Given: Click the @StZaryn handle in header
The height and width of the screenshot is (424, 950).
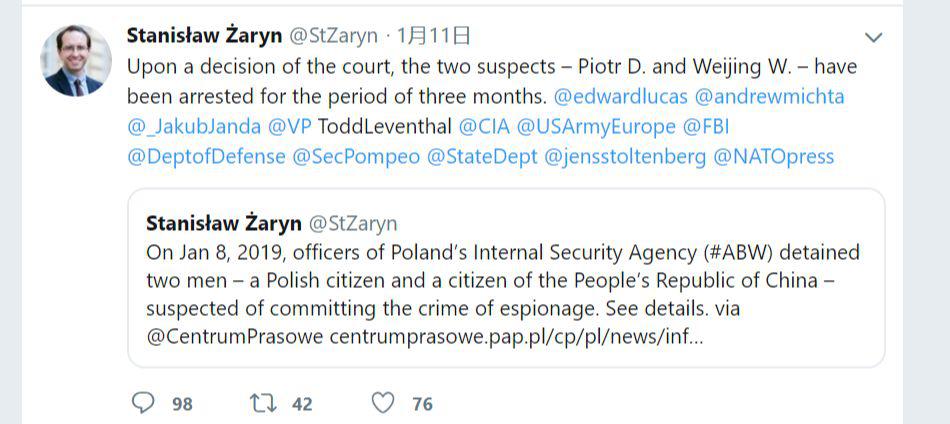Looking at the screenshot, I should [334, 36].
